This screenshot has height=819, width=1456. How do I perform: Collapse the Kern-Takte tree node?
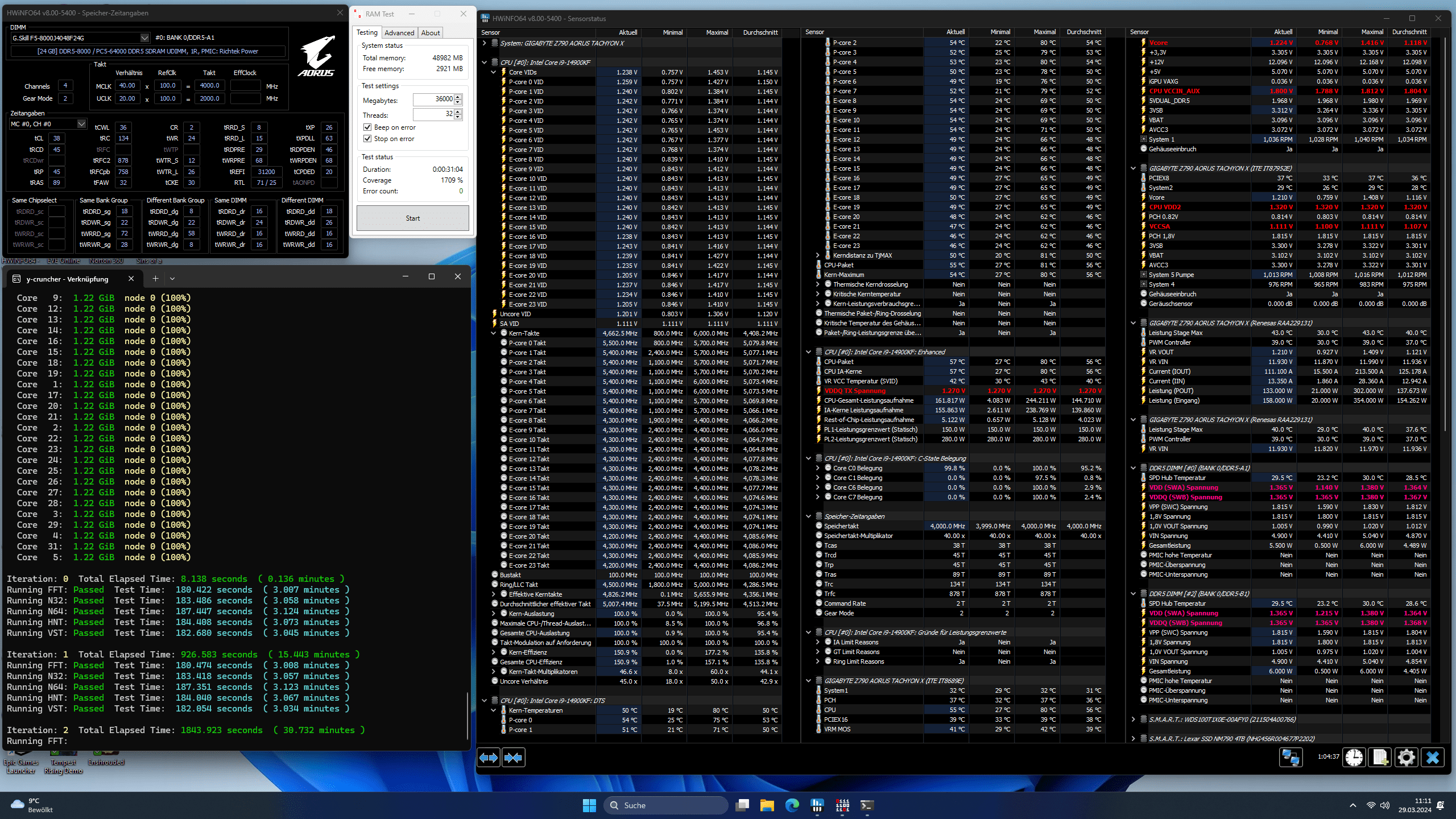[494, 333]
